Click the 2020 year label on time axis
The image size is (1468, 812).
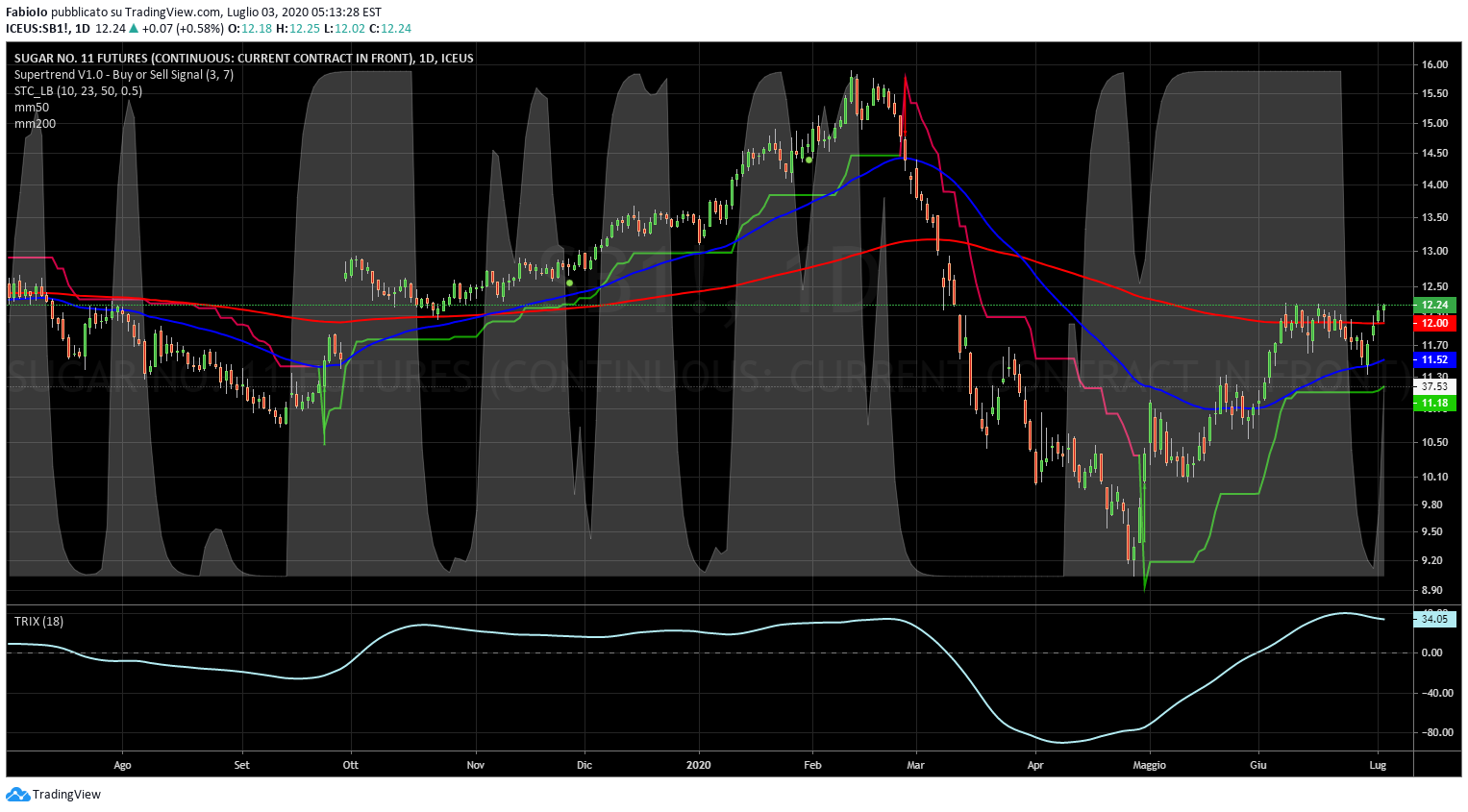point(699,766)
